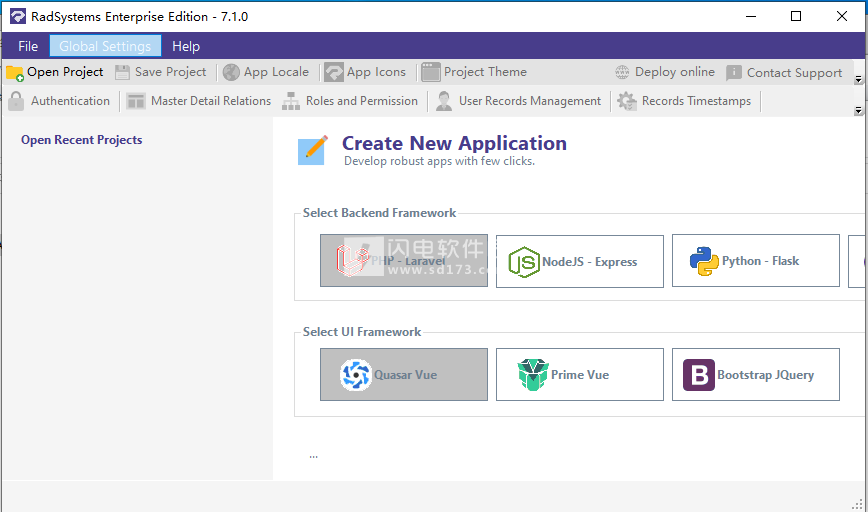Click the Master Detail Relations table icon
Viewport: 868px width, 512px height.
click(x=136, y=101)
